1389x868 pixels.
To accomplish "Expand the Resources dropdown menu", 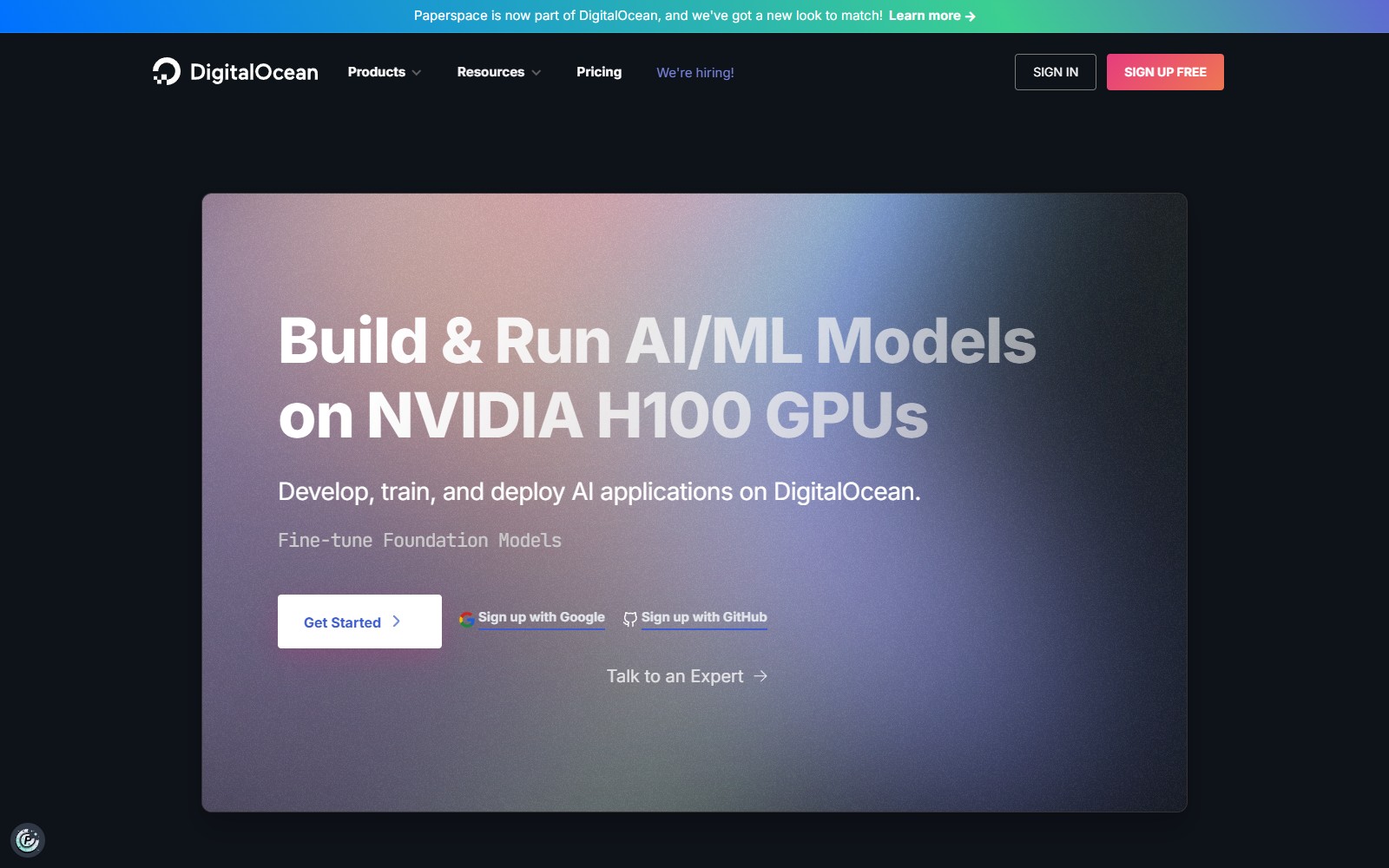I will [499, 72].
